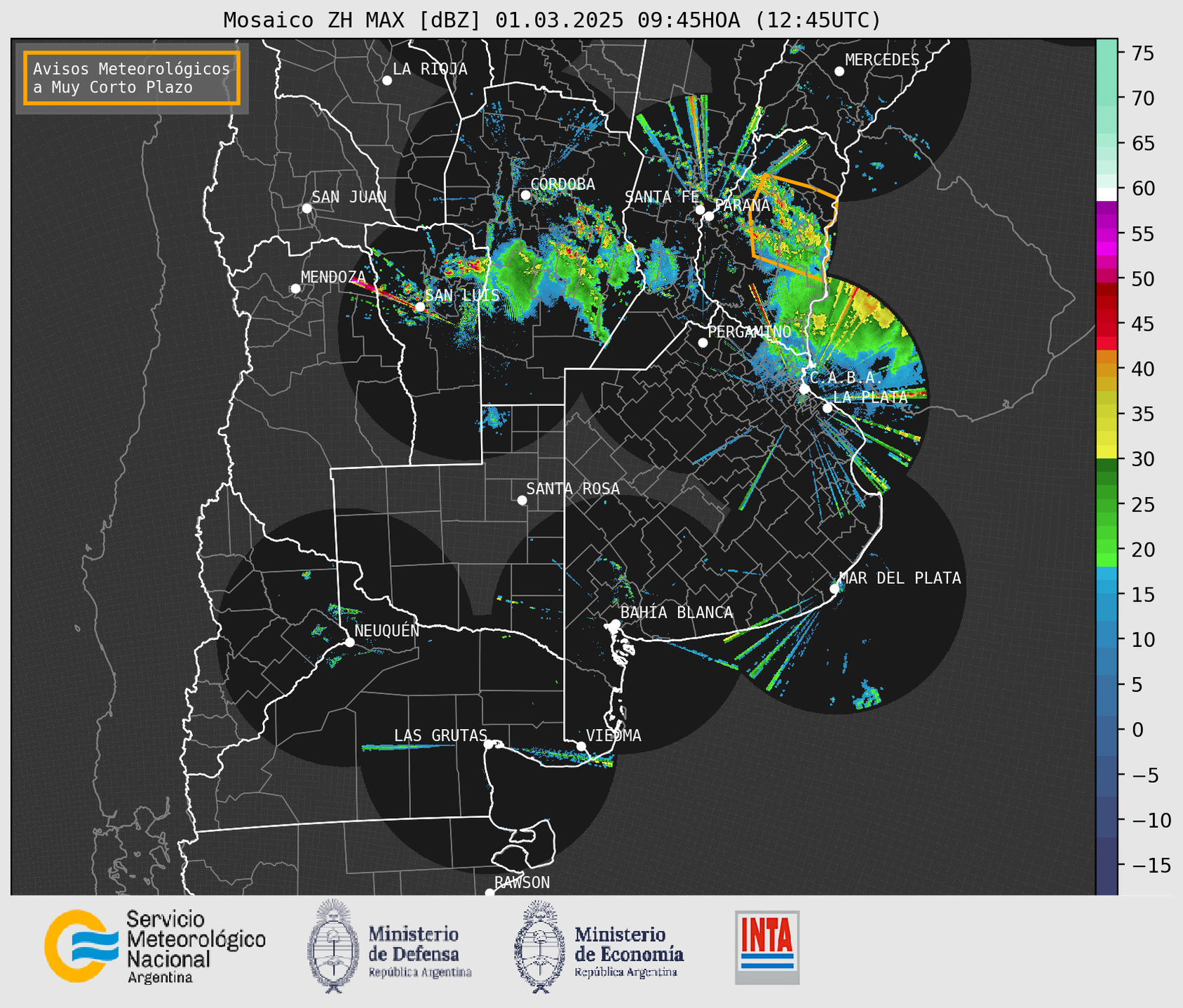Click the SAN LUIS city label
This screenshot has width=1183, height=1008.
[463, 295]
